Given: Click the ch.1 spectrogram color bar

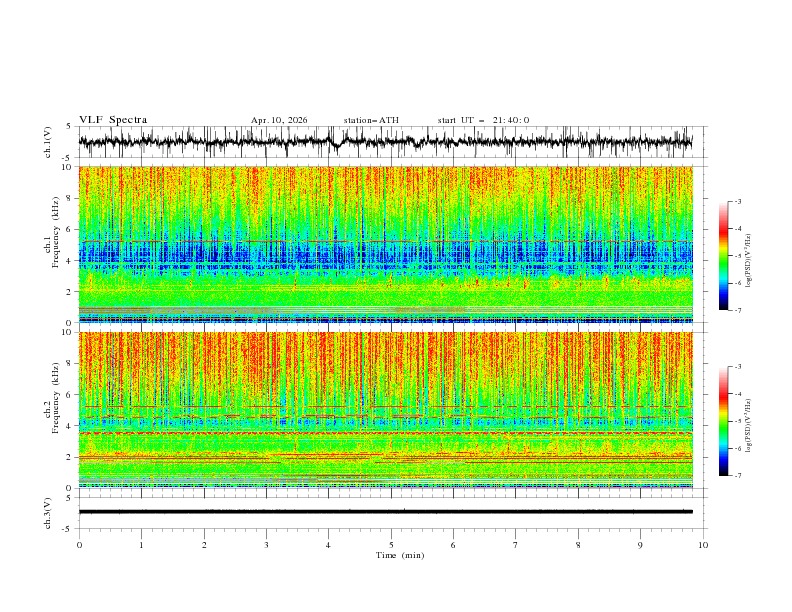Looking at the screenshot, I should (723, 256).
